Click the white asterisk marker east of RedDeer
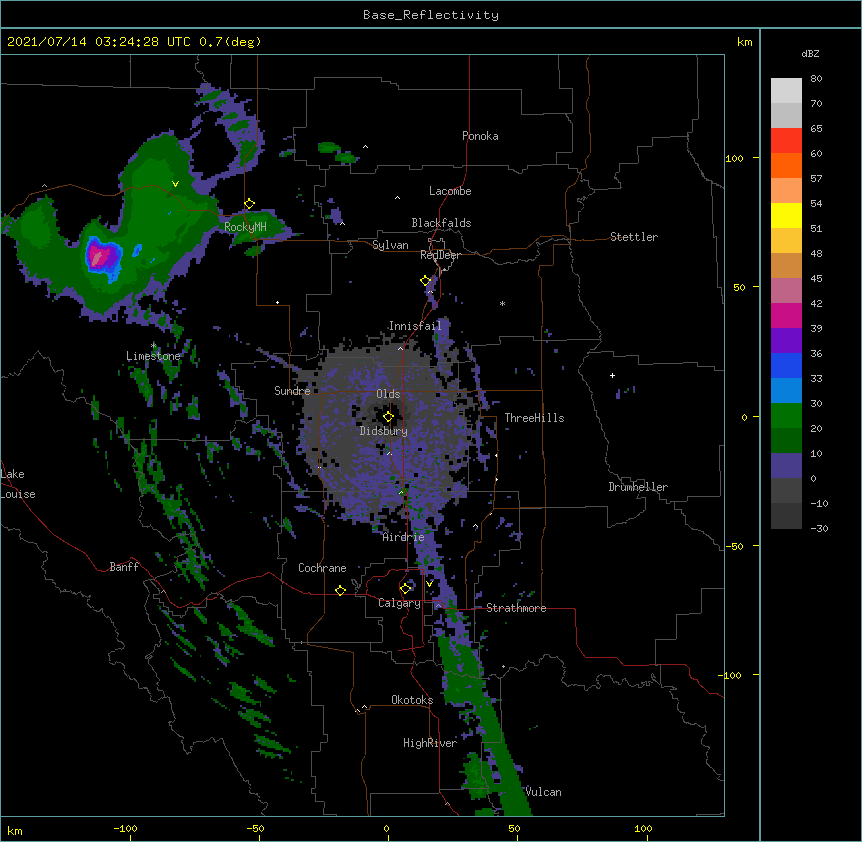862x842 pixels. pyautogui.click(x=502, y=303)
